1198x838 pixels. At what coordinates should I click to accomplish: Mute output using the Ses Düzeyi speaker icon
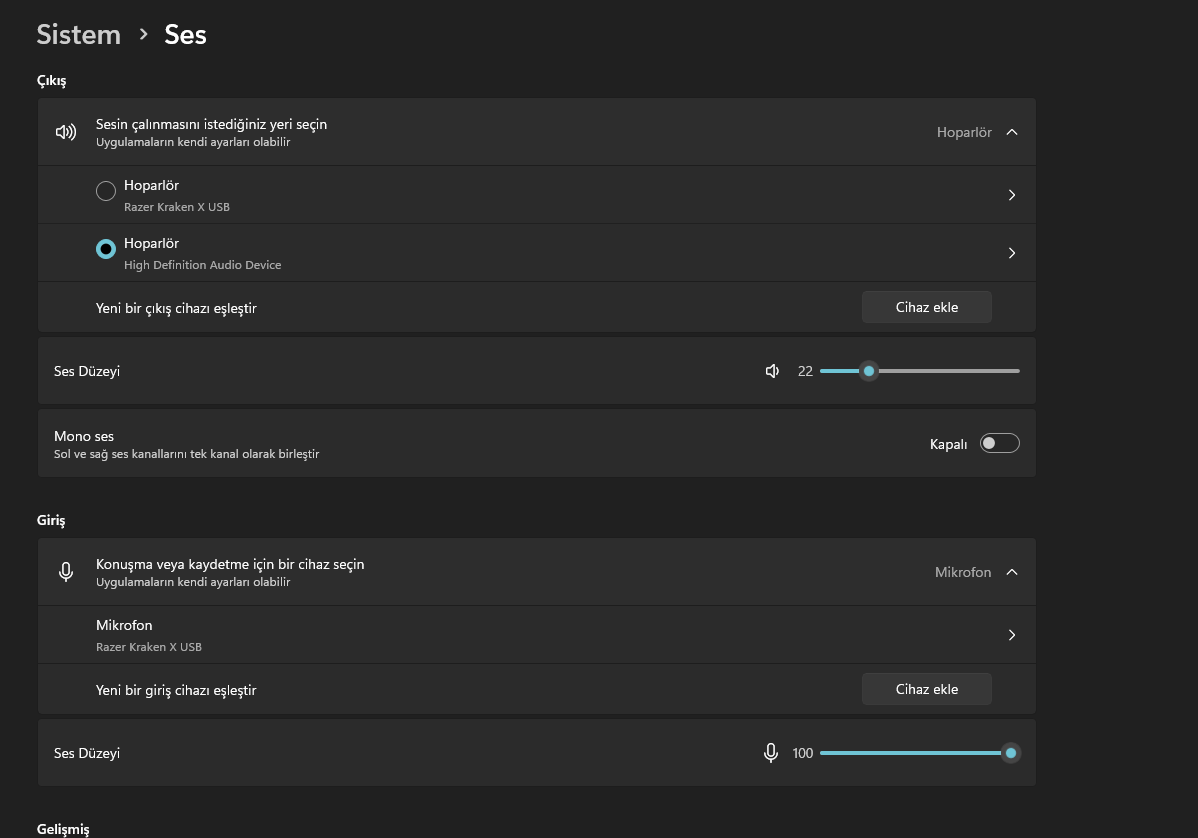[x=772, y=372]
